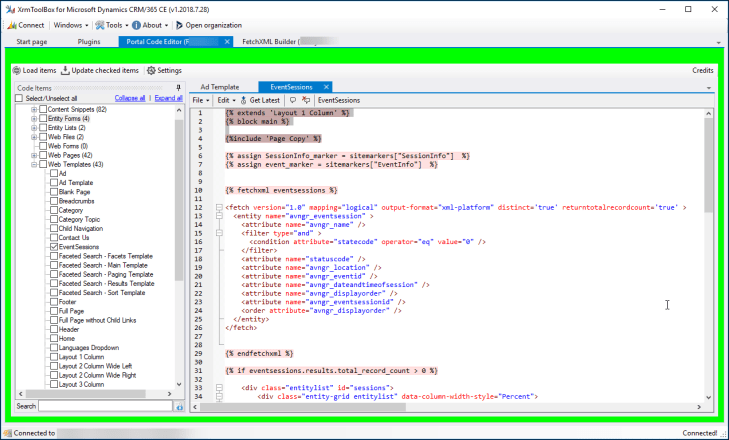Click Open organization button
The width and height of the screenshot is (729, 440).
point(209,25)
